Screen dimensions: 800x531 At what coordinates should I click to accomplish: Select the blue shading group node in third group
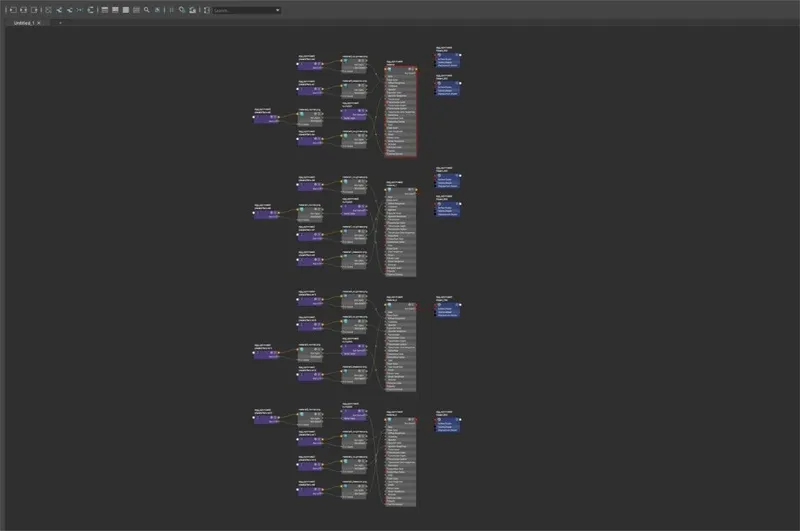(448, 310)
